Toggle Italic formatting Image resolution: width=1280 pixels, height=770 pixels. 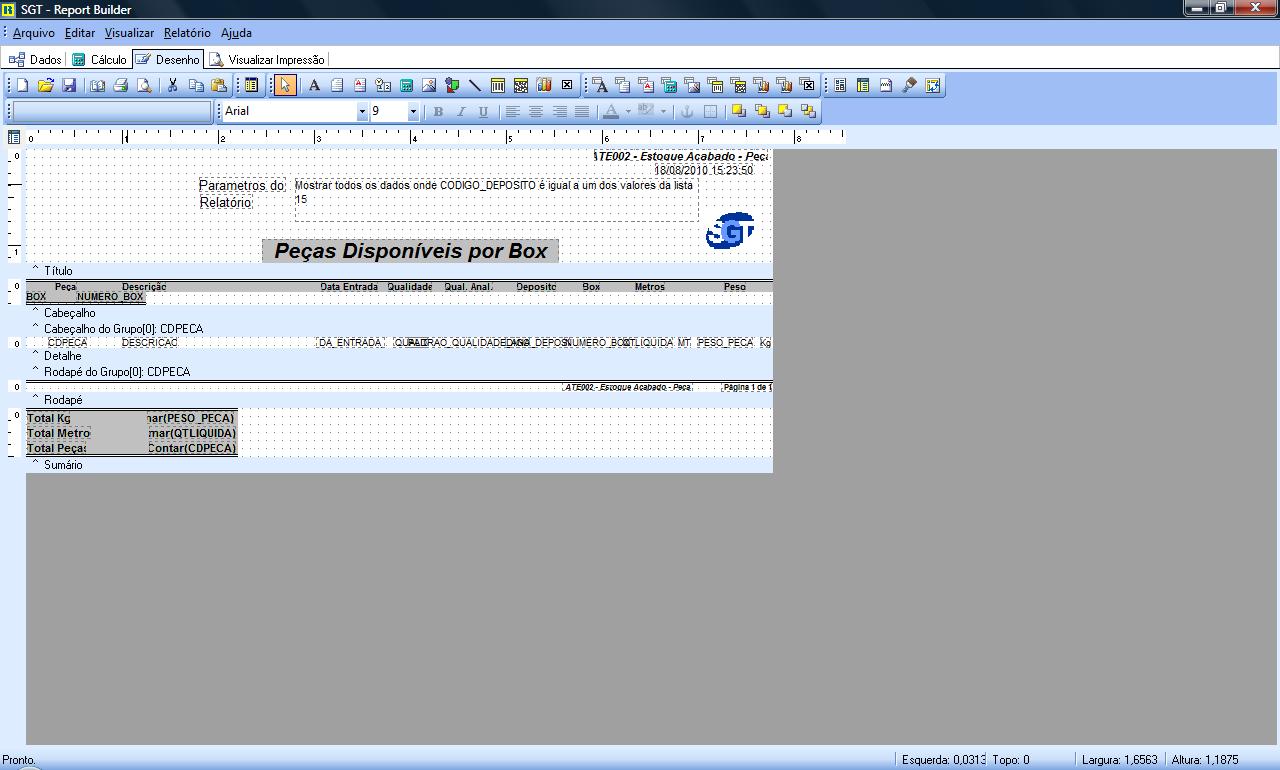(x=461, y=112)
